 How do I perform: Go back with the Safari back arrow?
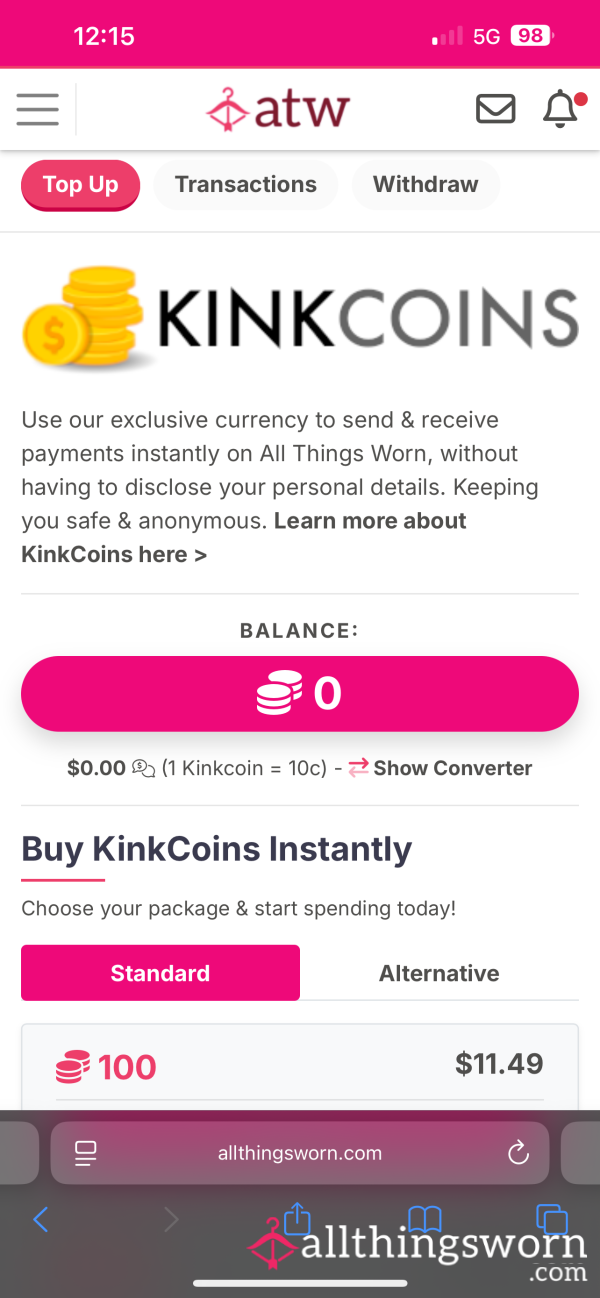41,1219
